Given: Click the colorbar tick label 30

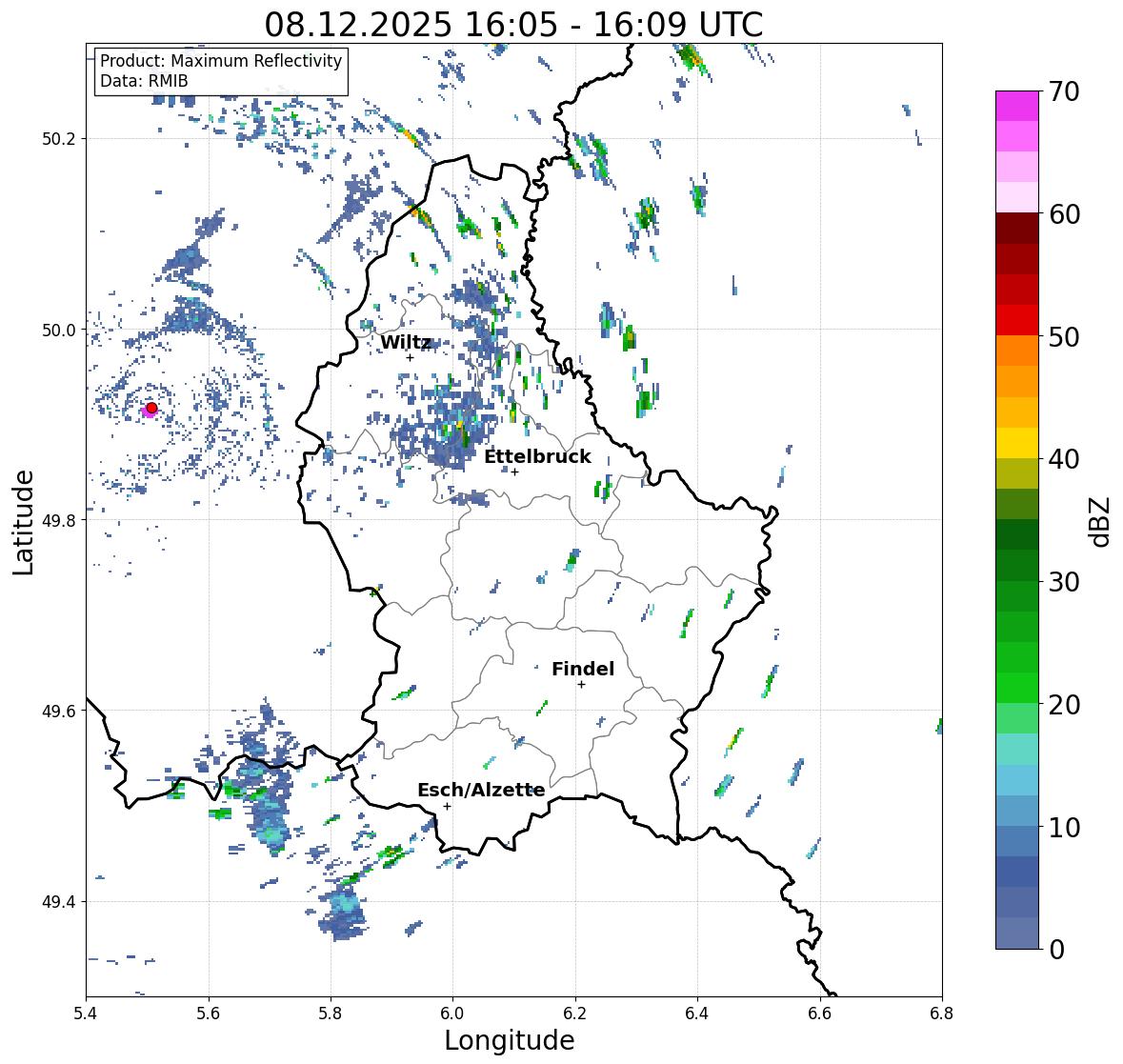Looking at the screenshot, I should [x=1064, y=582].
